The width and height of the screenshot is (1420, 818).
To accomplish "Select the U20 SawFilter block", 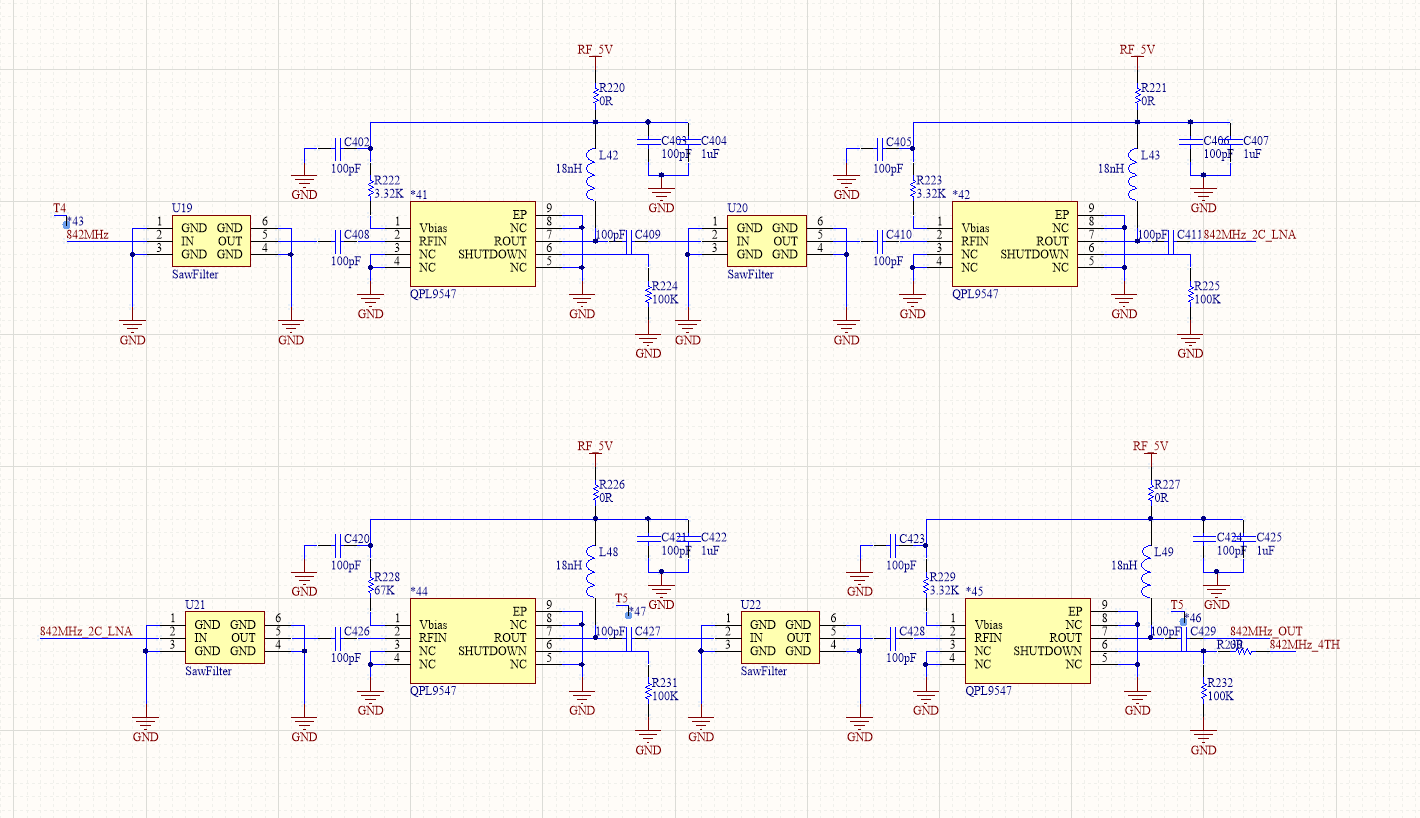I will coord(767,241).
